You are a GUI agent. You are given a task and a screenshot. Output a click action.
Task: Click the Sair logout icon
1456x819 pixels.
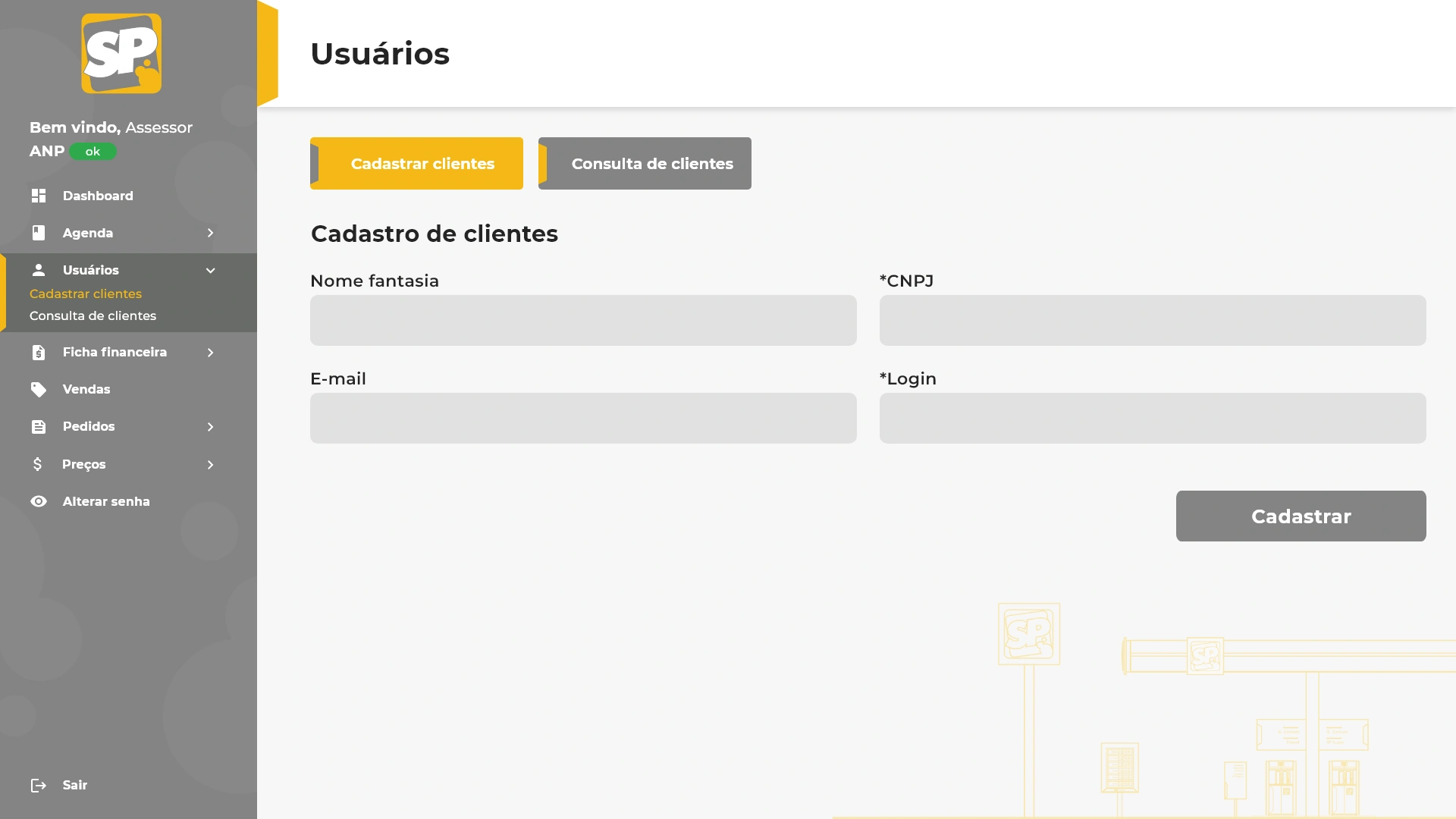click(x=39, y=786)
